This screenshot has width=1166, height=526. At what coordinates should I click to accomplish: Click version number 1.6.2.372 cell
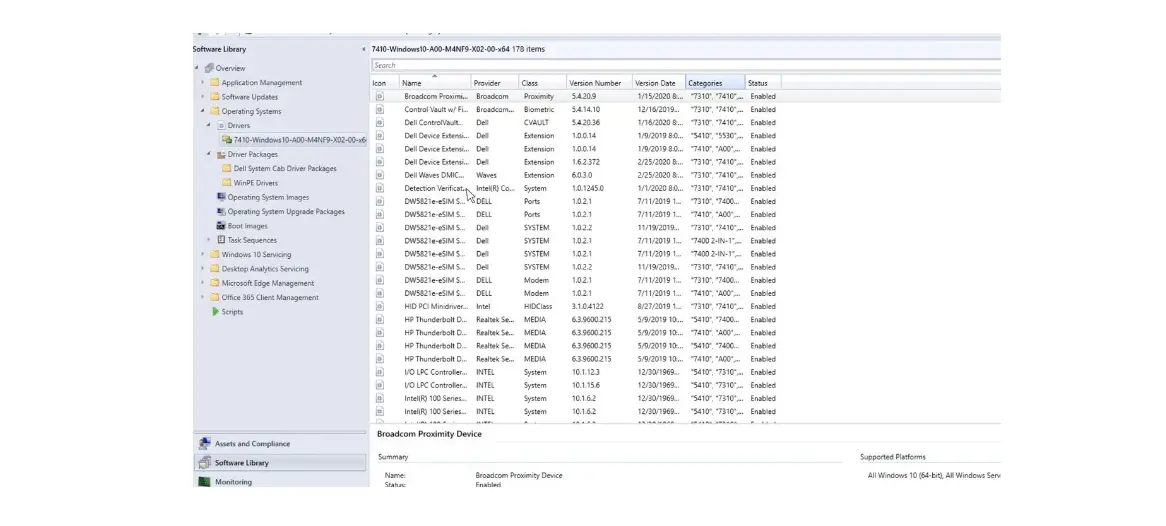coord(585,162)
